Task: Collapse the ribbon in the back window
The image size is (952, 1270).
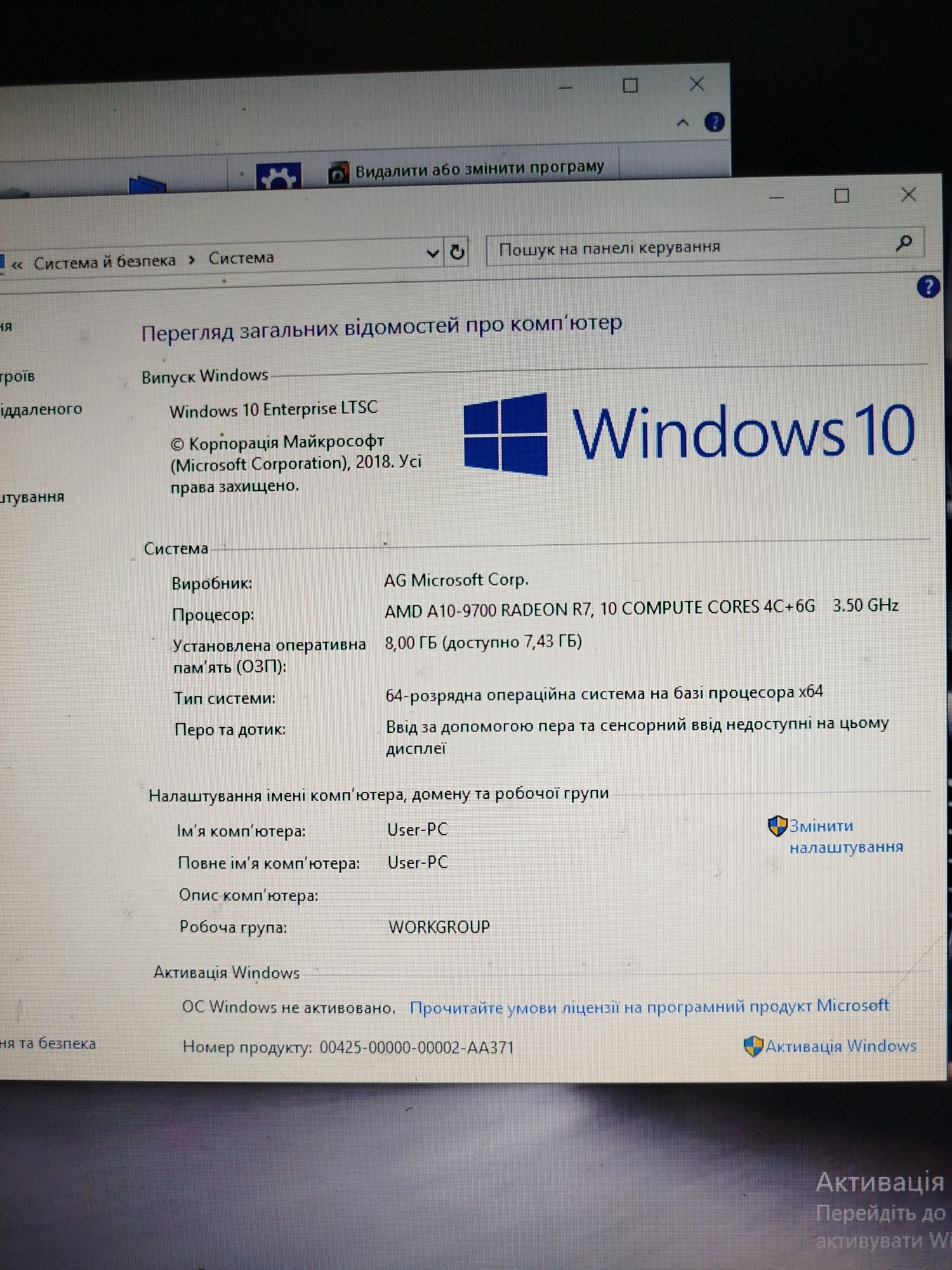Action: pos(683,123)
